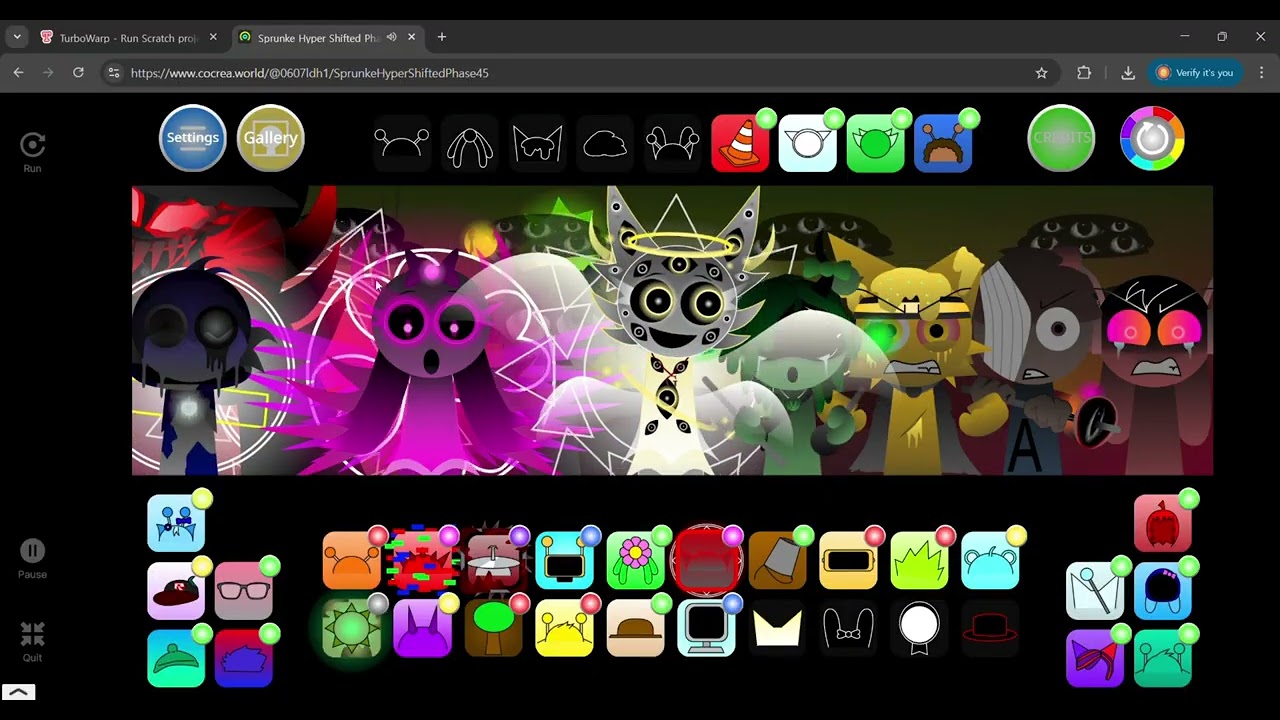Choose the brown bucket-head character icon
Image resolution: width=1280 pixels, height=720 pixels.
point(778,560)
